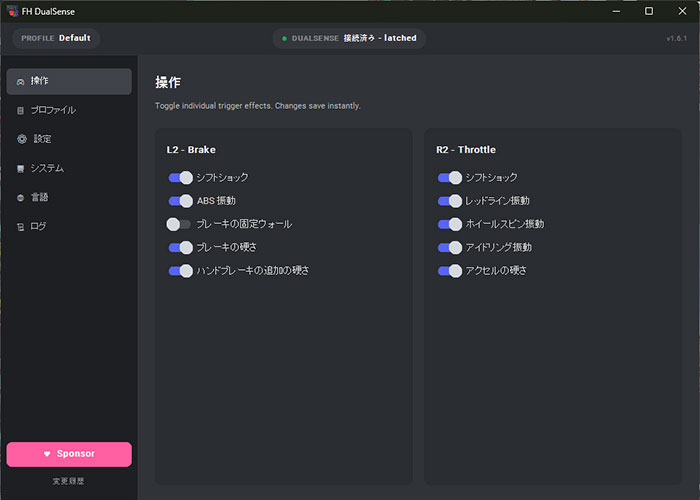Toggle アイドリング振動 switch
Screen dimensions: 700x500
click(x=450, y=247)
